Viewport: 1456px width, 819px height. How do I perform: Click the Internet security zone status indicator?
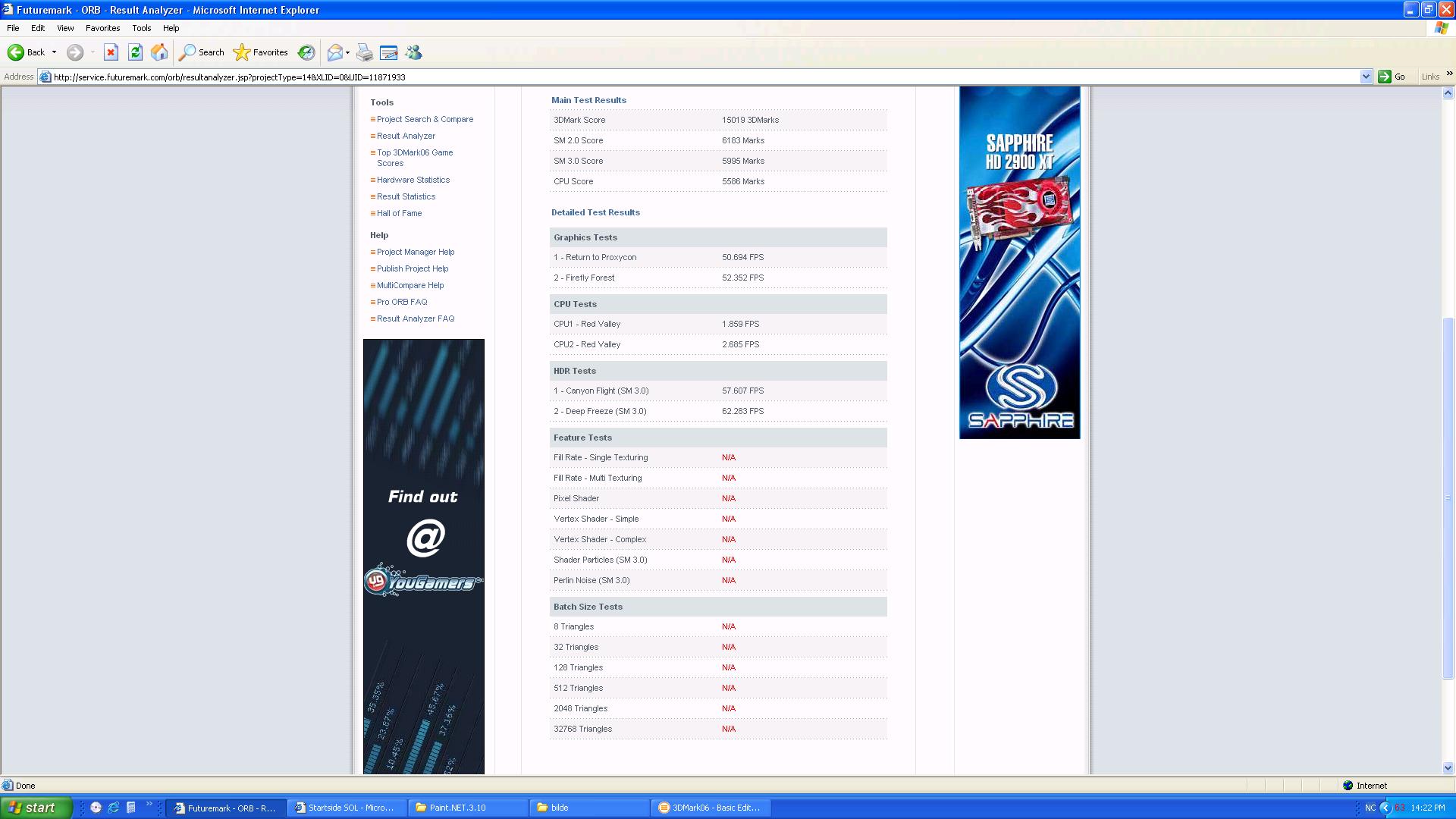(x=1364, y=786)
